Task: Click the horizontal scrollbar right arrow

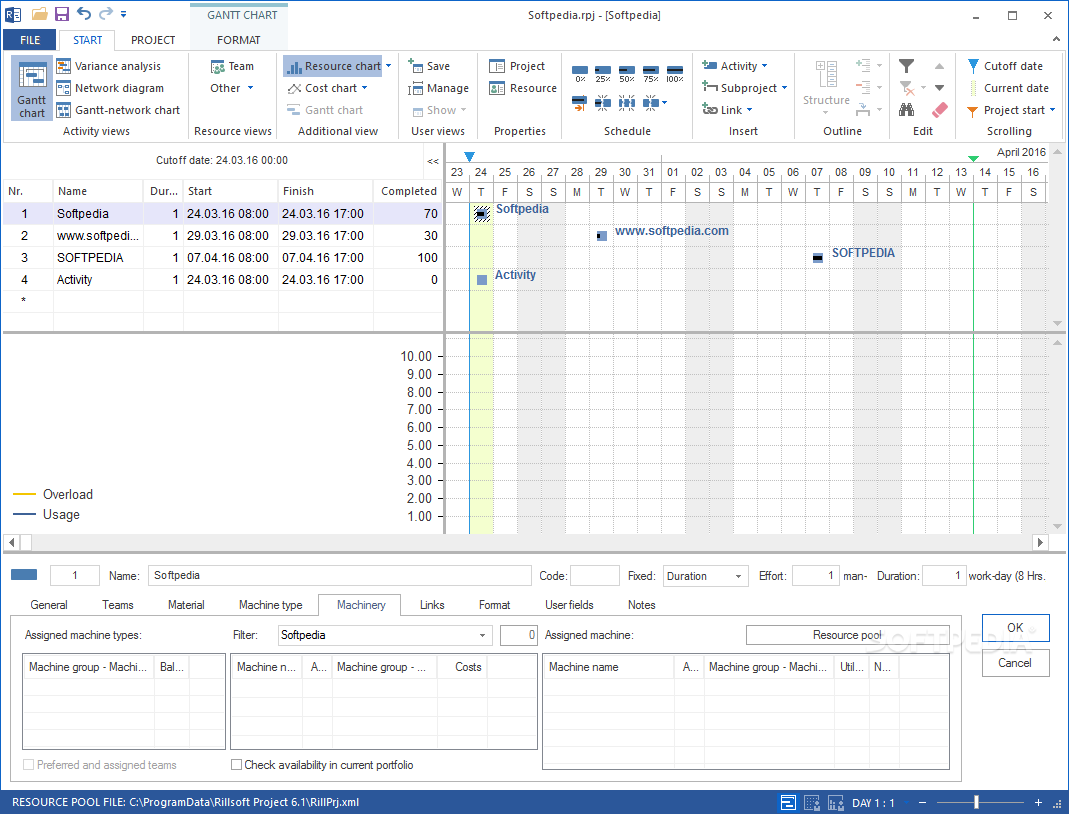Action: pyautogui.click(x=1040, y=543)
